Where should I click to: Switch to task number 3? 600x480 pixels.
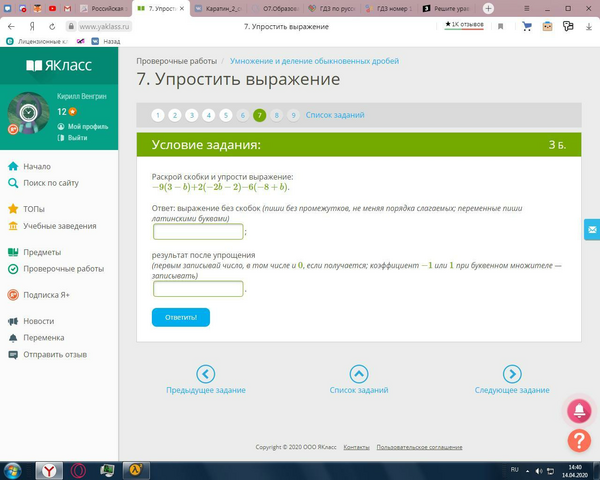click(192, 115)
